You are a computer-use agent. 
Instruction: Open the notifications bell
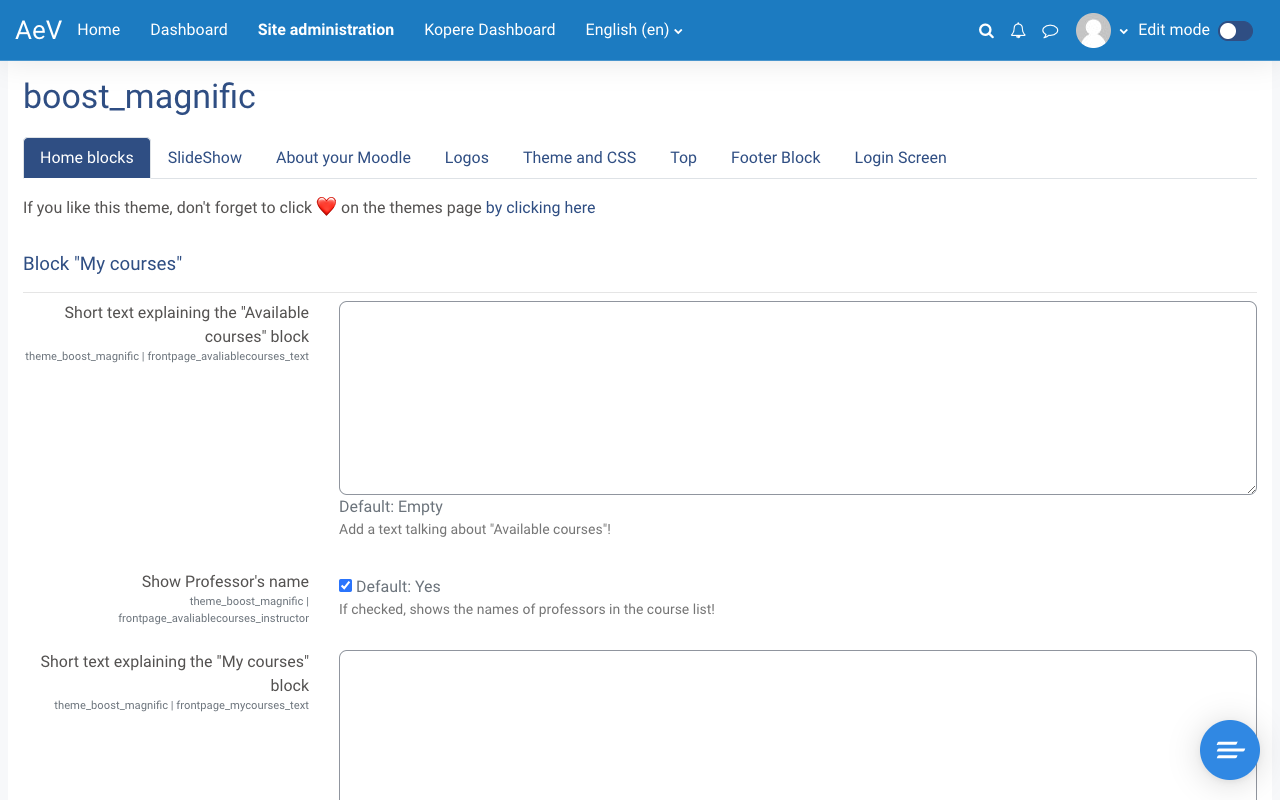tap(1018, 31)
